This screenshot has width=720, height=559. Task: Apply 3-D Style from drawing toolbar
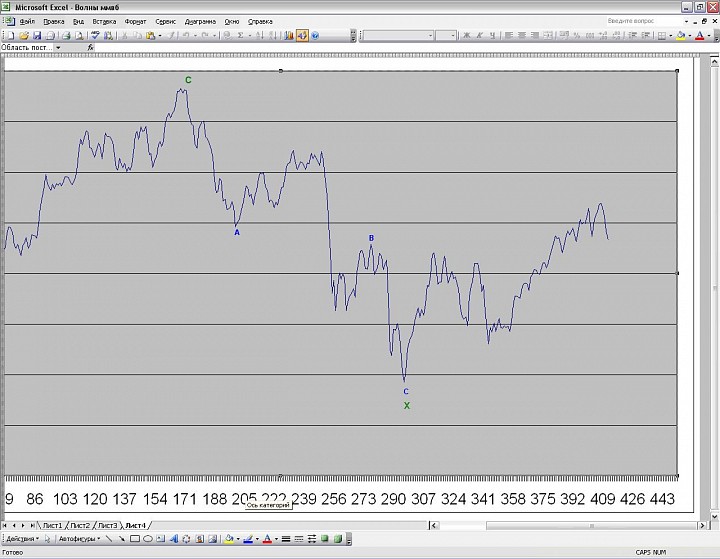click(338, 539)
